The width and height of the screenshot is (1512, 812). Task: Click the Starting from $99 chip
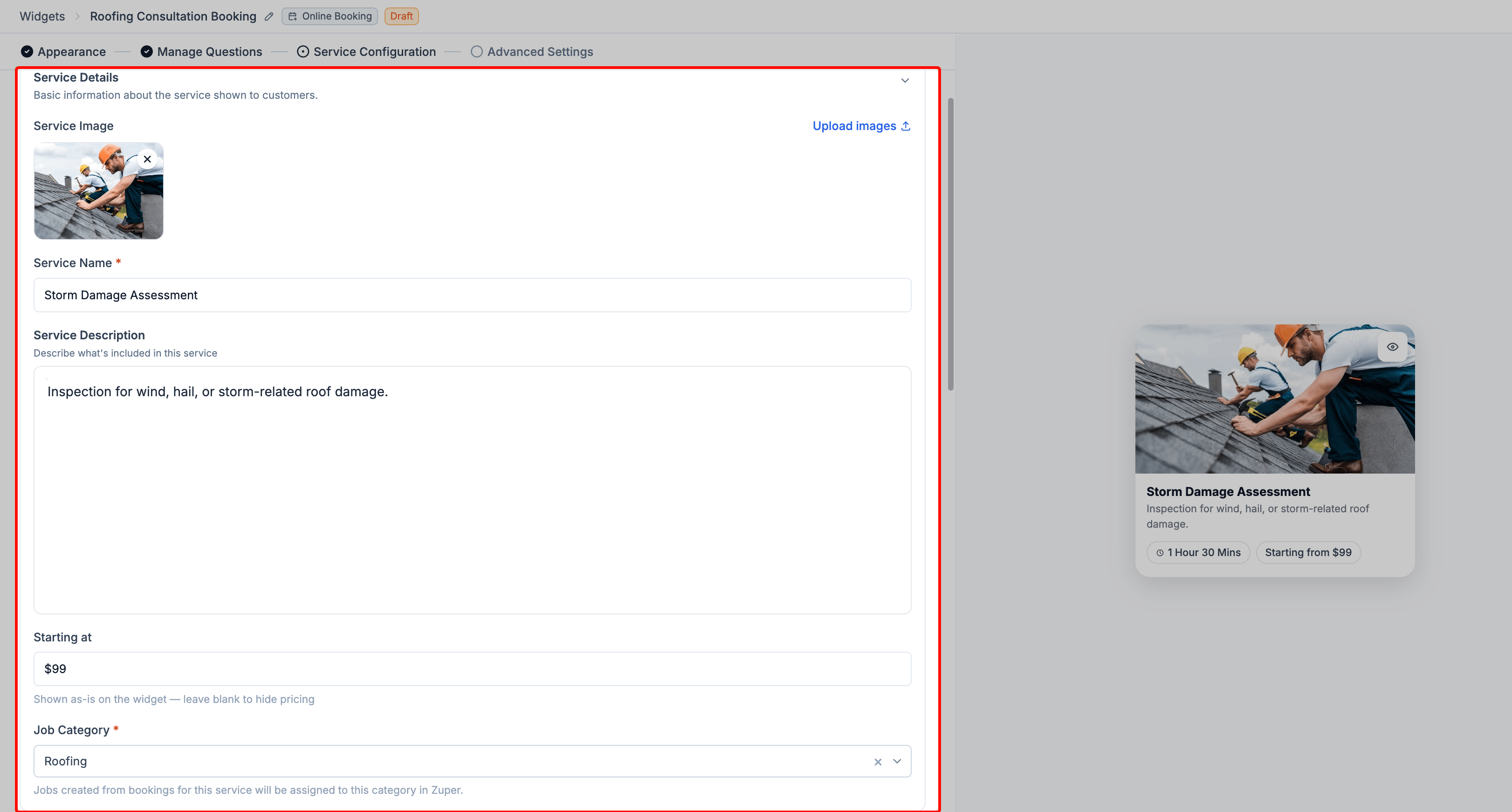[1308, 552]
